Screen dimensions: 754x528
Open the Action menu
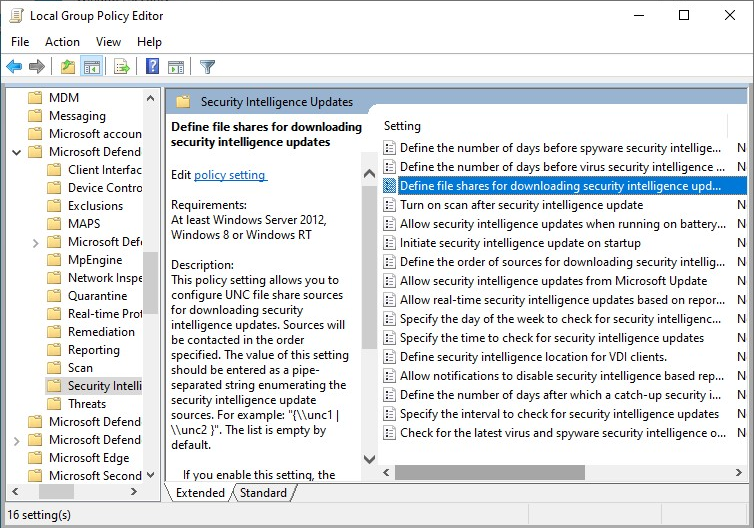point(63,42)
